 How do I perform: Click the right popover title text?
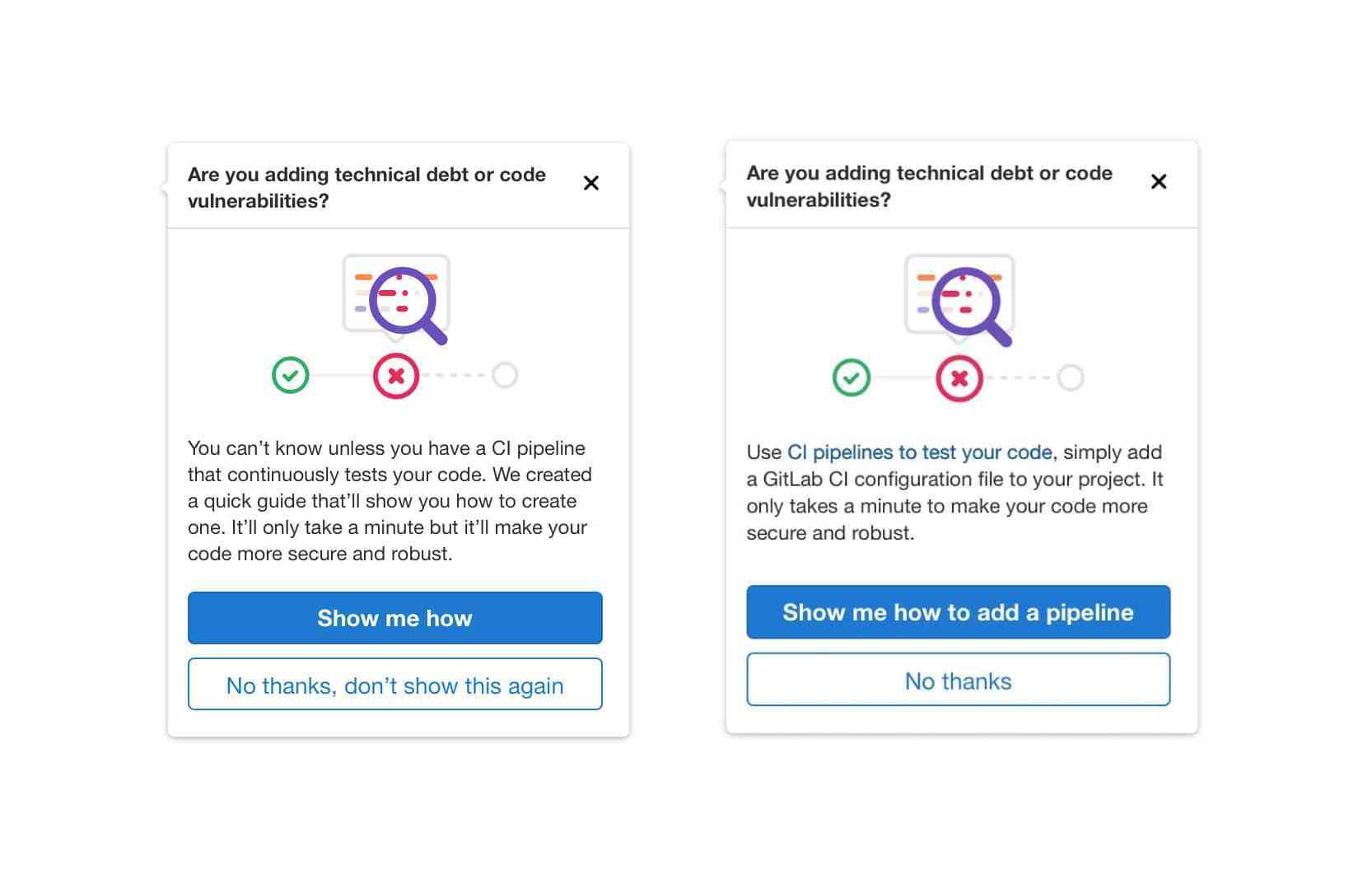(929, 186)
